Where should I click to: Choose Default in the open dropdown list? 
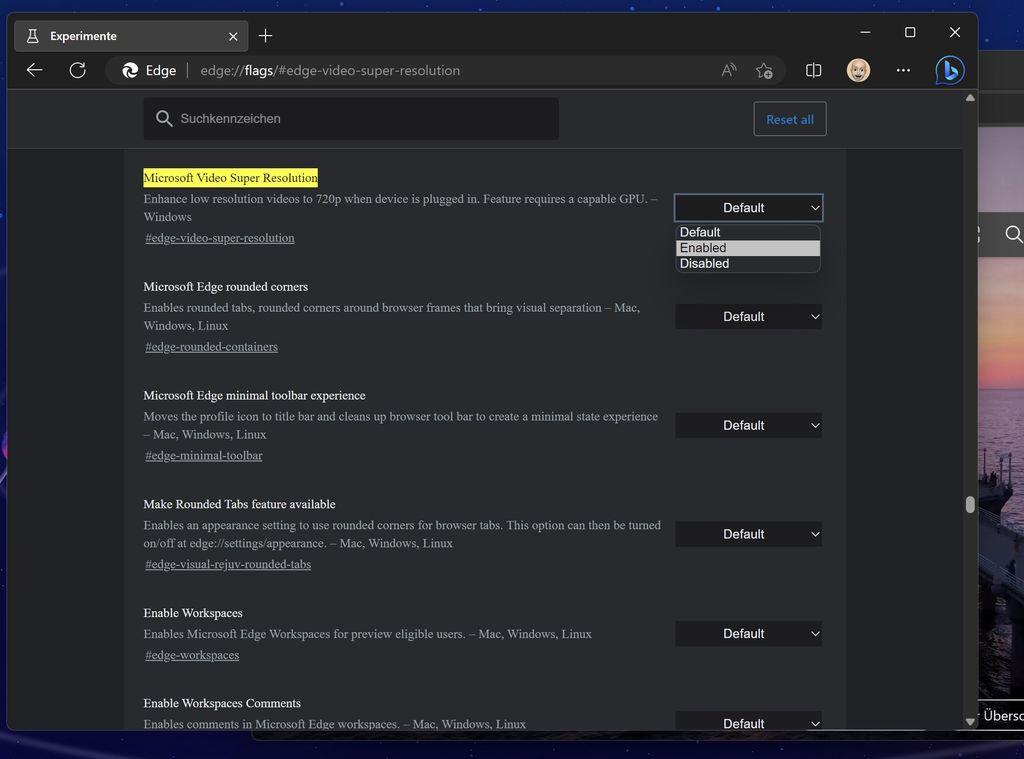click(748, 232)
